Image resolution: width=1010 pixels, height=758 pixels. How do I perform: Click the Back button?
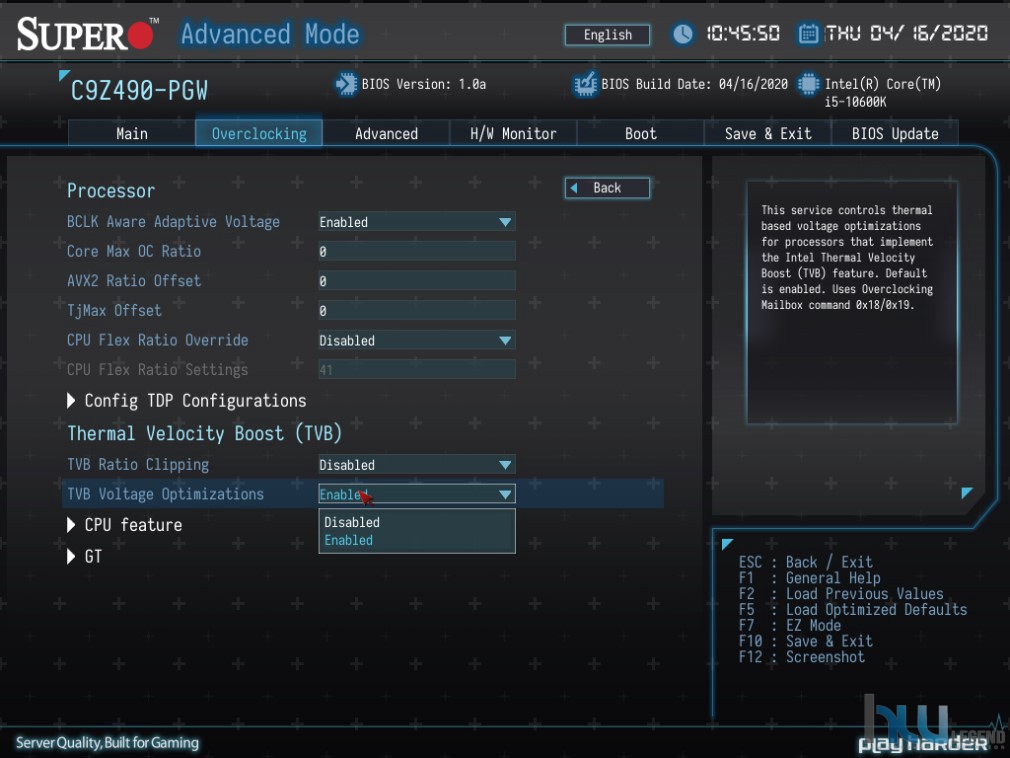coord(607,188)
